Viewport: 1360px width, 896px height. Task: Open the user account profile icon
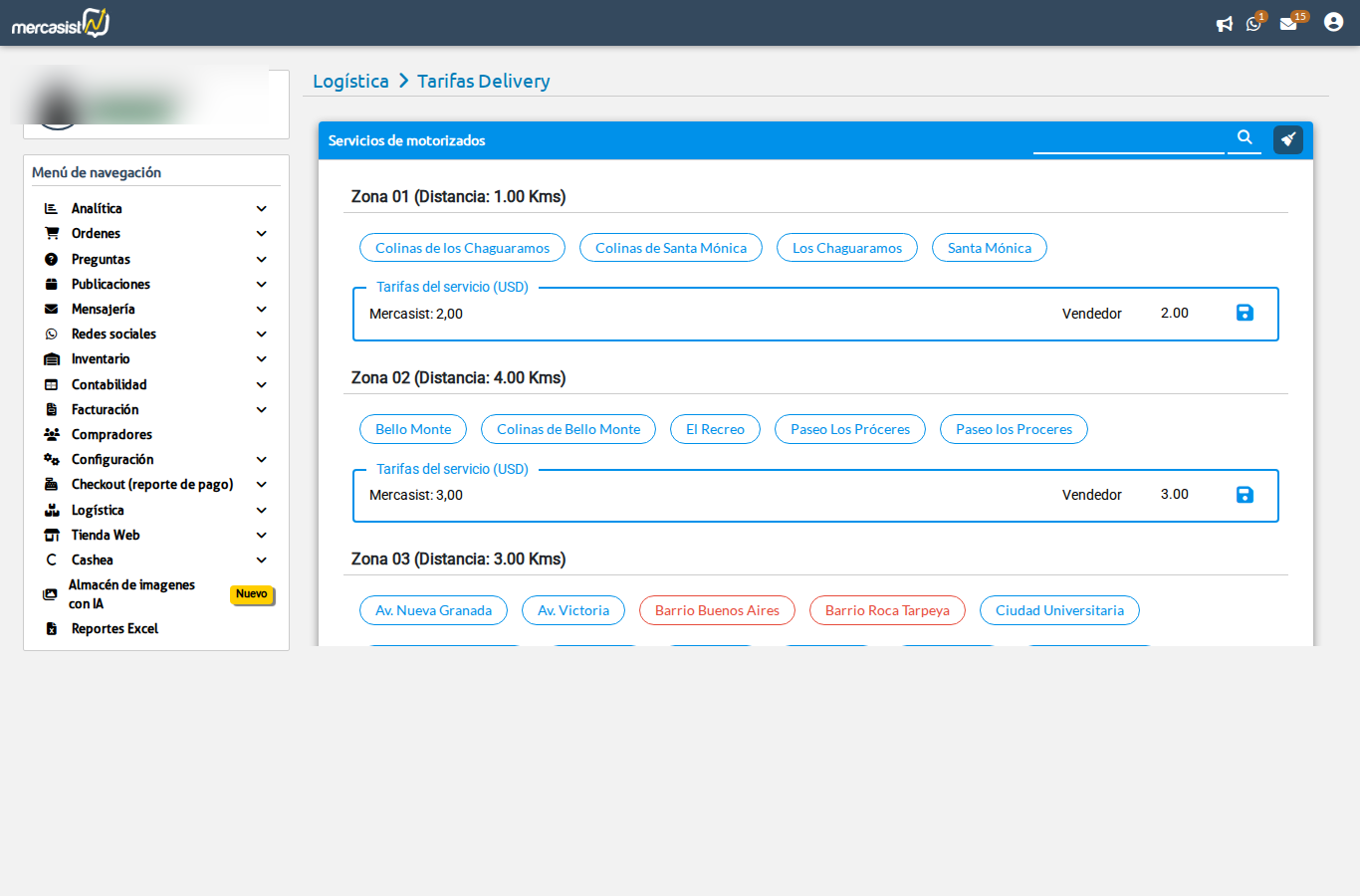click(1333, 22)
